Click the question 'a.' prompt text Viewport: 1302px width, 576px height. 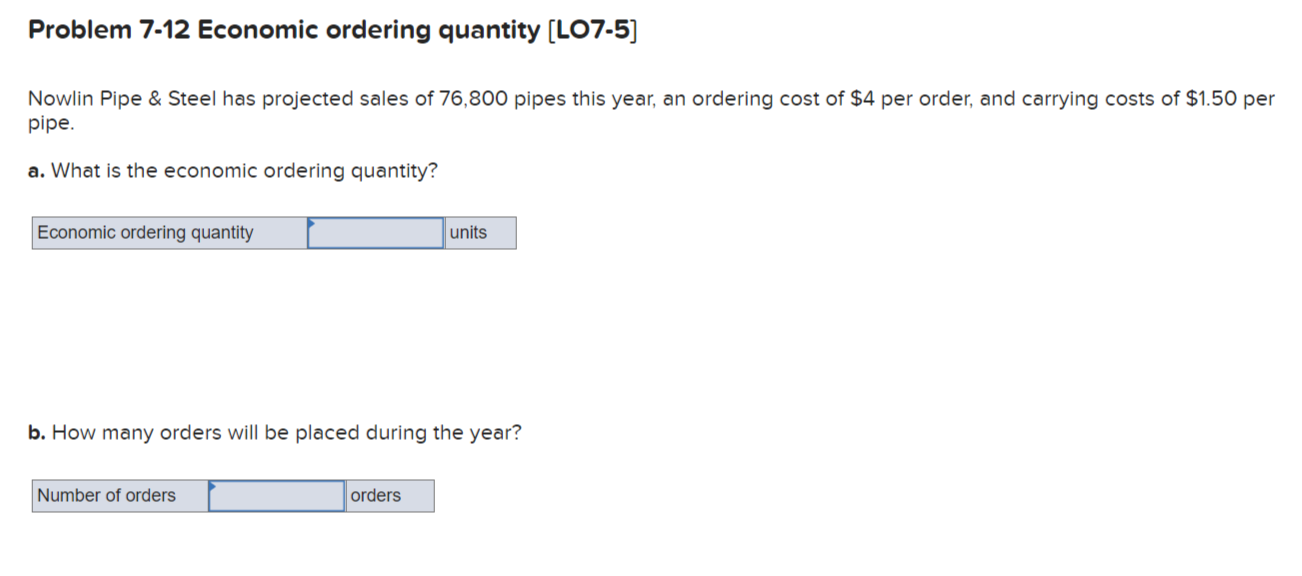pos(230,170)
